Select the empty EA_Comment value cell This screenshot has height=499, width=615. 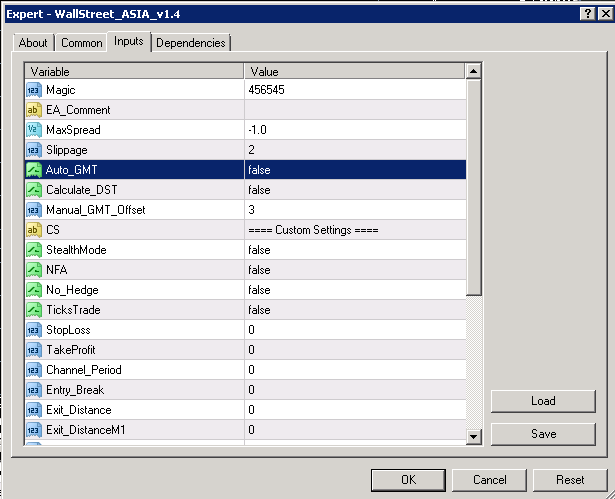click(x=355, y=110)
